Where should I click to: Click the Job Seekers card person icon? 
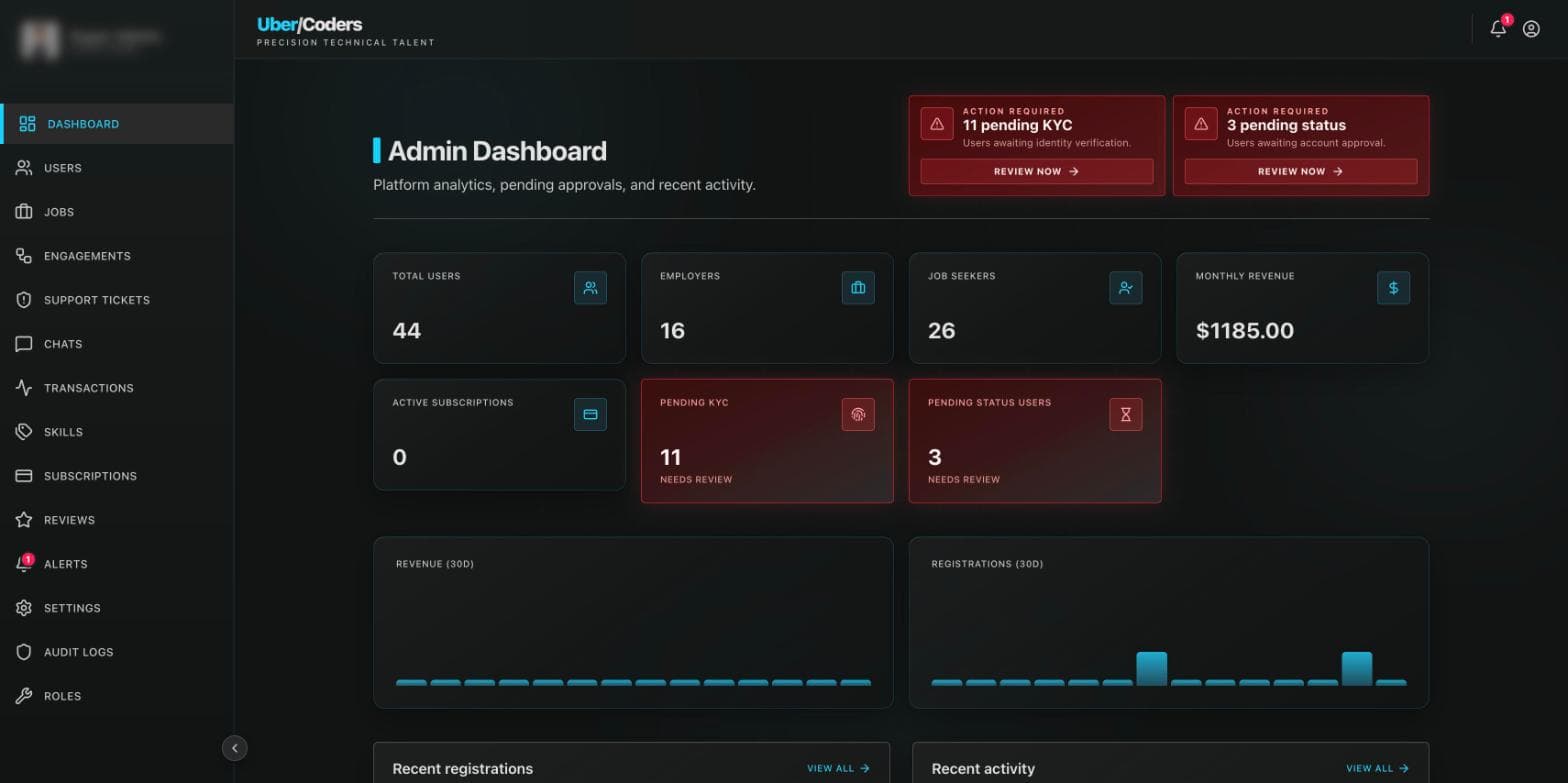point(1126,288)
